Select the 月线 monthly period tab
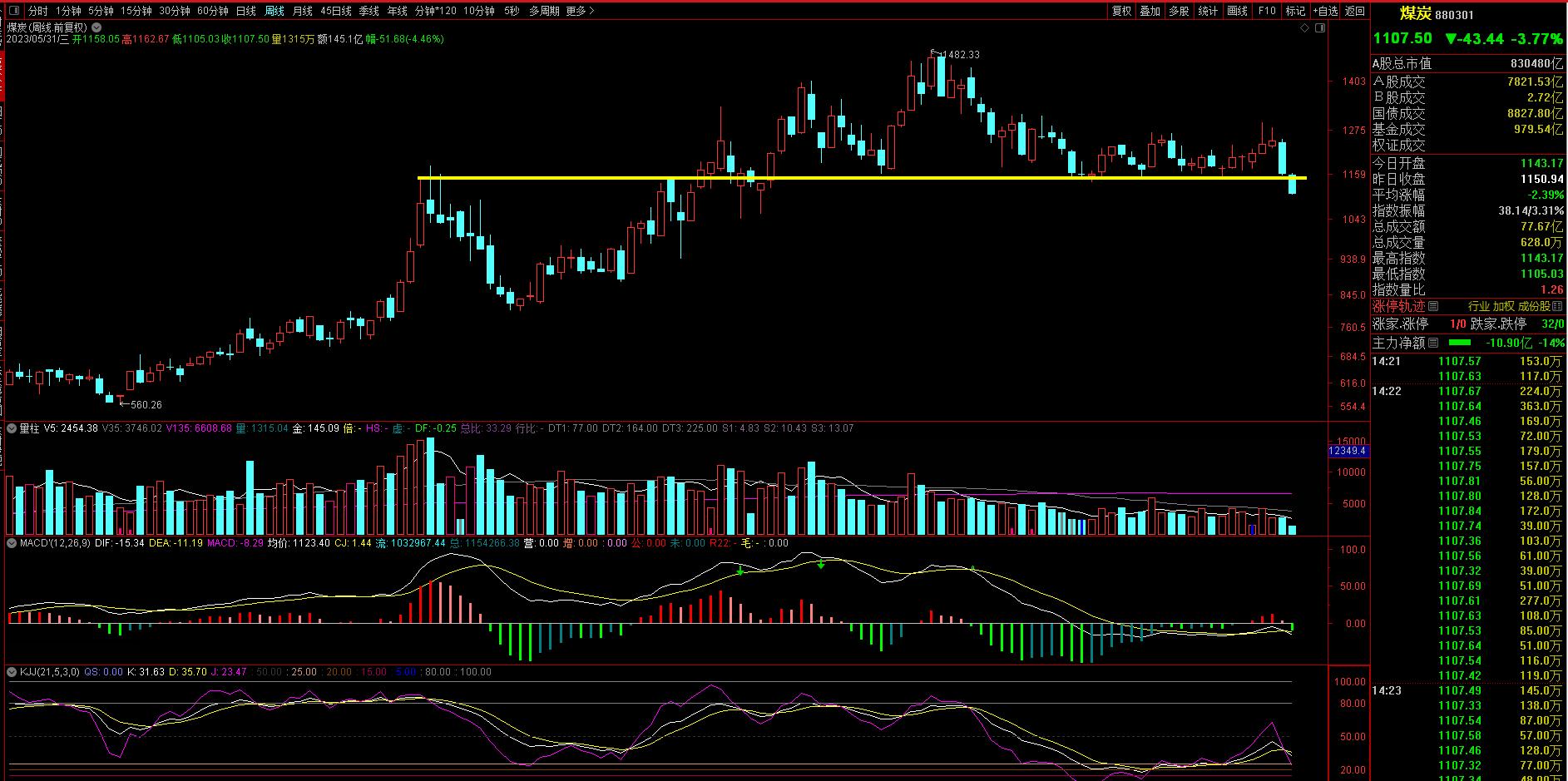The height and width of the screenshot is (781, 1568). pos(302,11)
